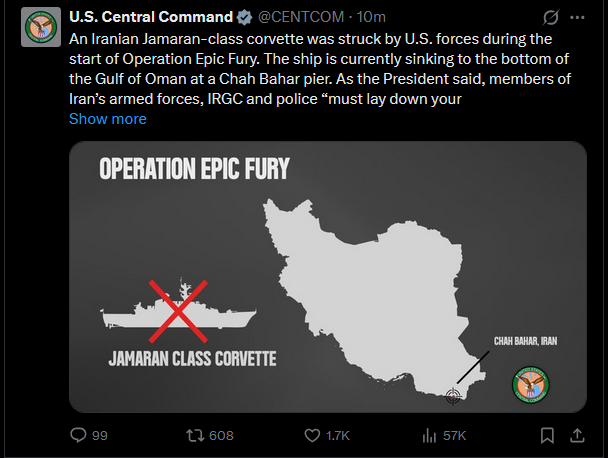Click the blue verified checkmark badge

coord(245,18)
